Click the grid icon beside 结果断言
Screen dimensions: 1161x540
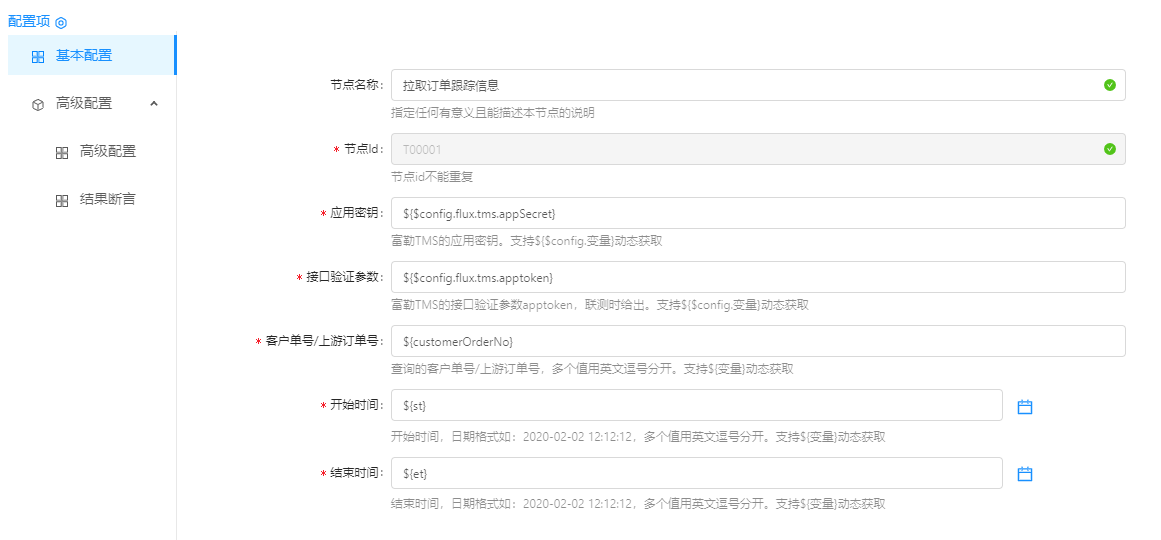(x=62, y=201)
